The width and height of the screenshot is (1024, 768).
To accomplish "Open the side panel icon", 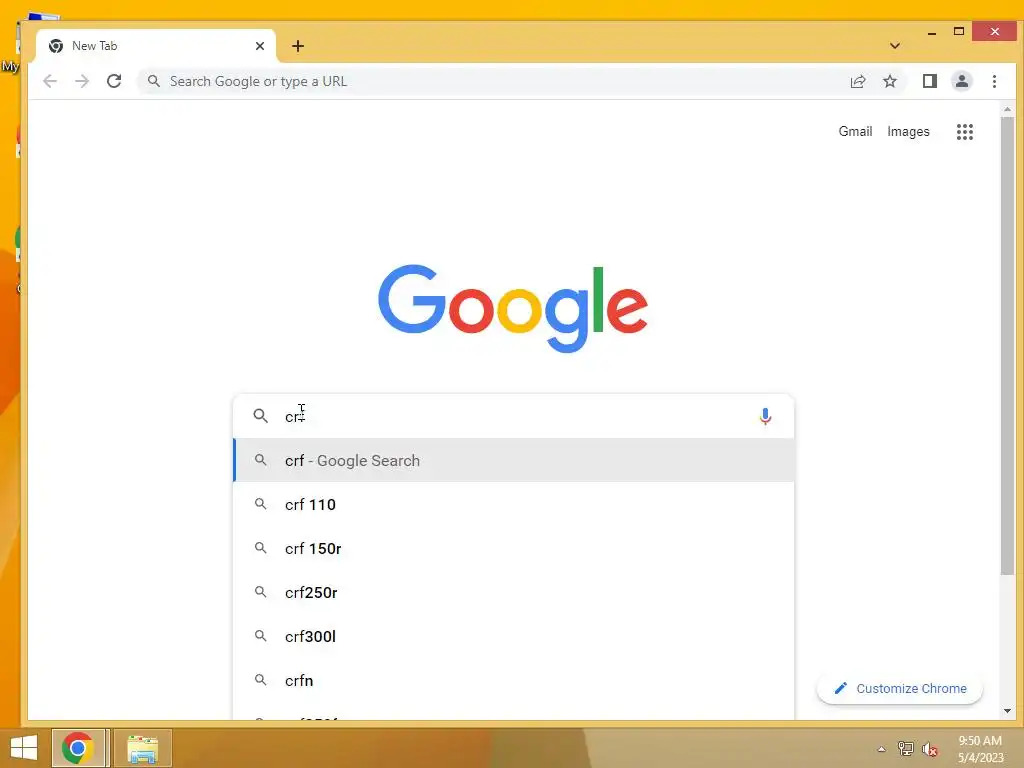I will (929, 81).
